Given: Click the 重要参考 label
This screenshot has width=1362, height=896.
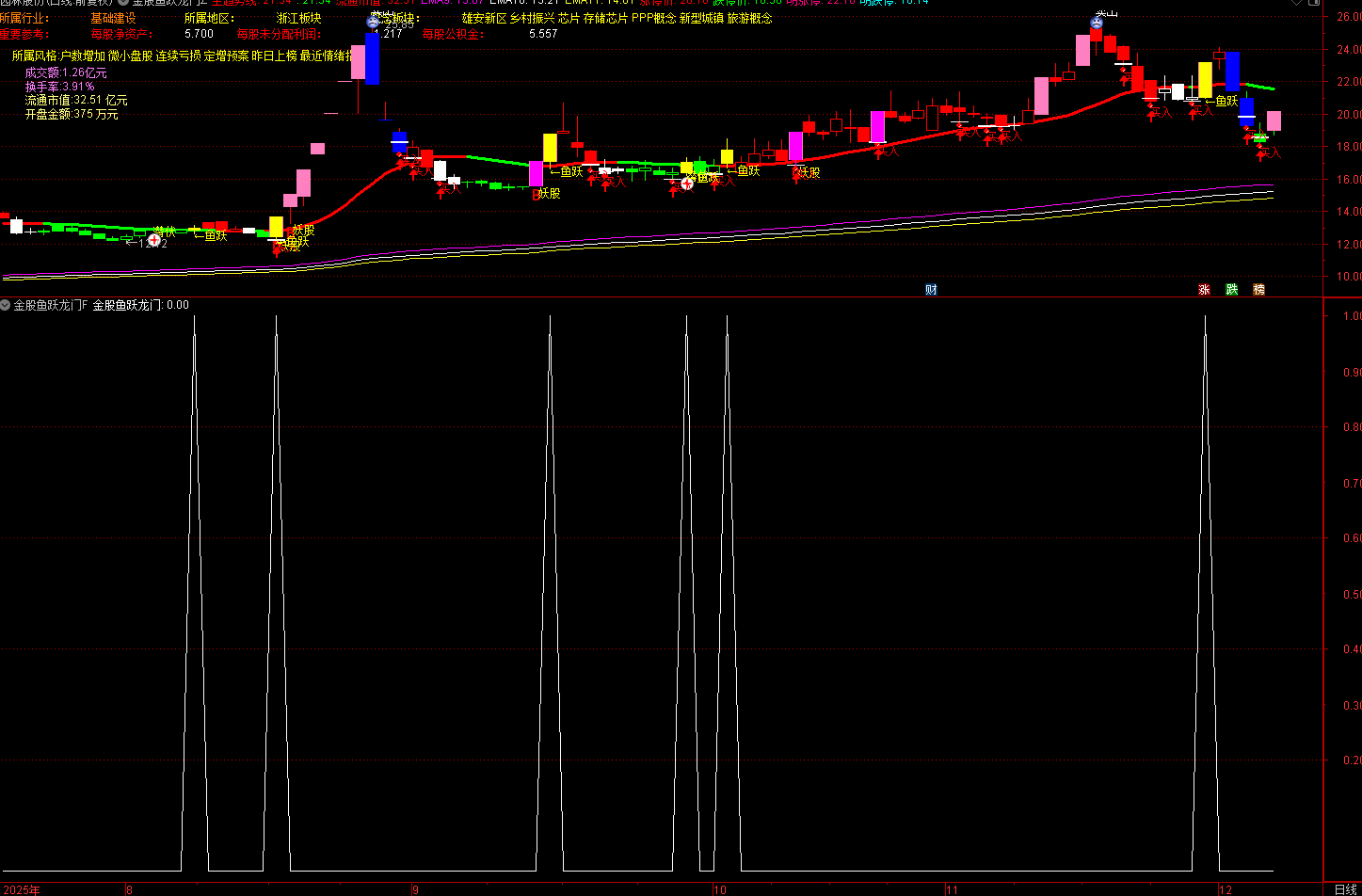Looking at the screenshot, I should pos(23,34).
